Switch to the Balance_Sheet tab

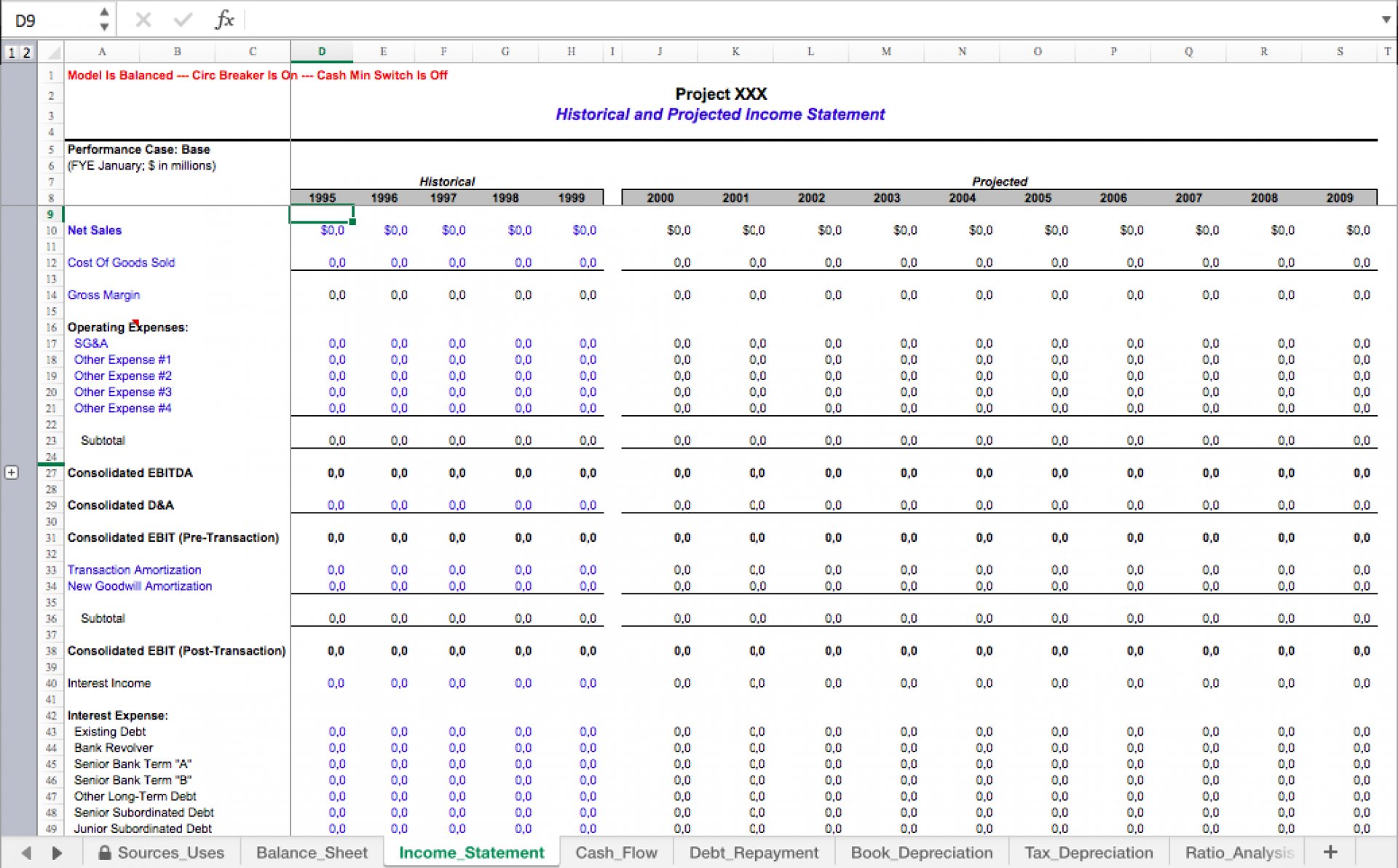click(x=312, y=852)
